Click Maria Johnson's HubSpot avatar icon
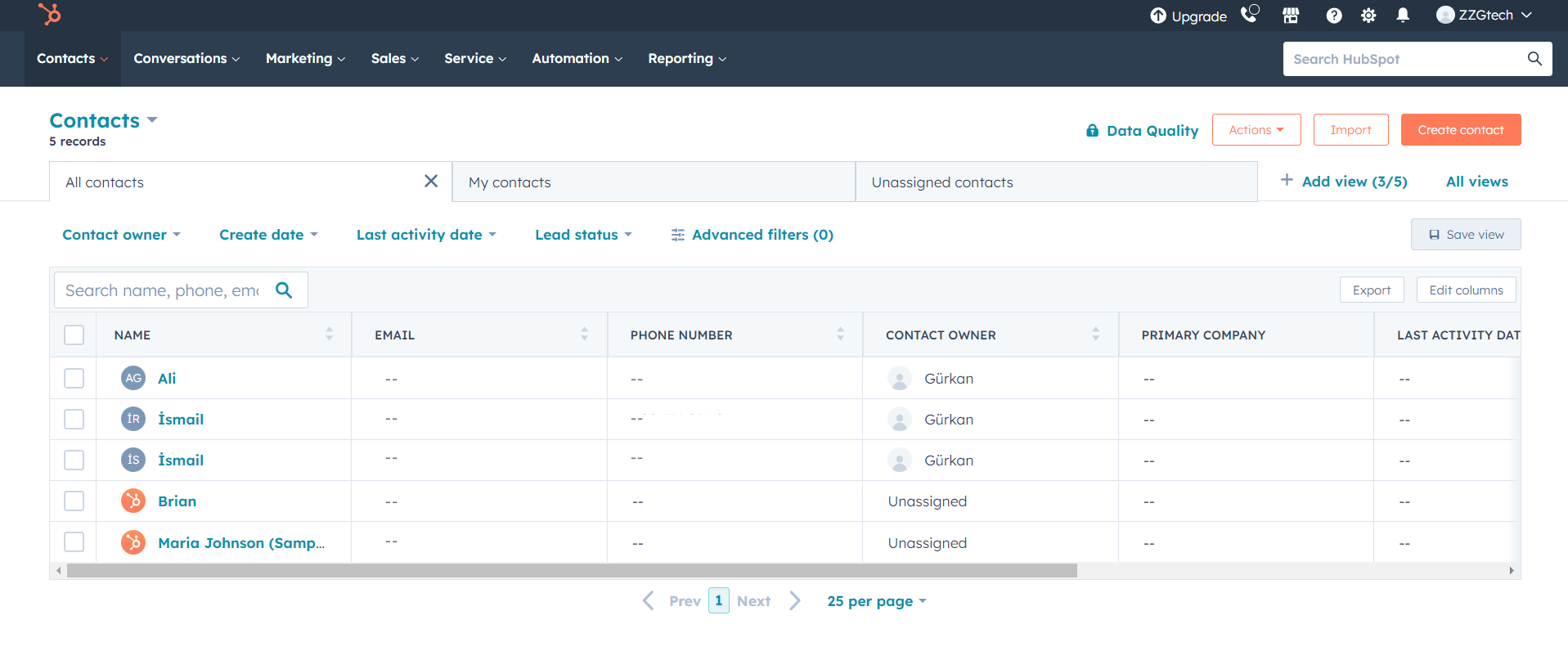This screenshot has width=1568, height=656. pyautogui.click(x=133, y=542)
